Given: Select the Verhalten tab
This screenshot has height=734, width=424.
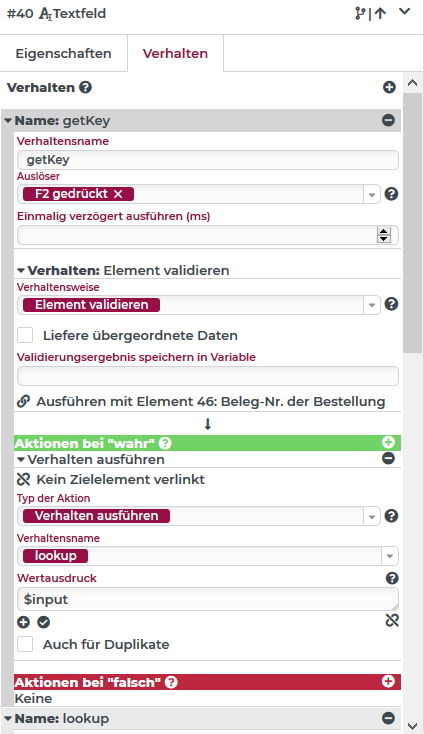Looking at the screenshot, I should coord(175,53).
